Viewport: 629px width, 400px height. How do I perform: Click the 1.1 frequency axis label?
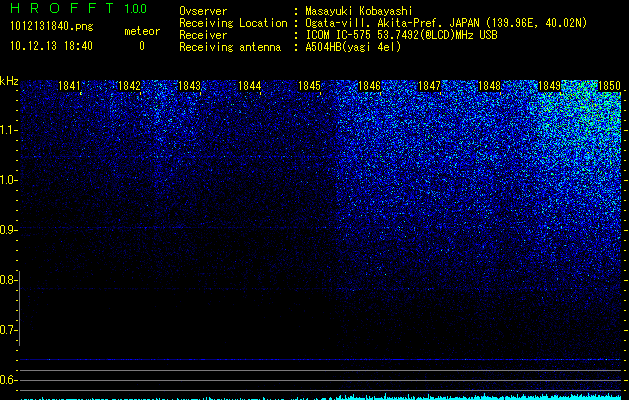(x=8, y=130)
